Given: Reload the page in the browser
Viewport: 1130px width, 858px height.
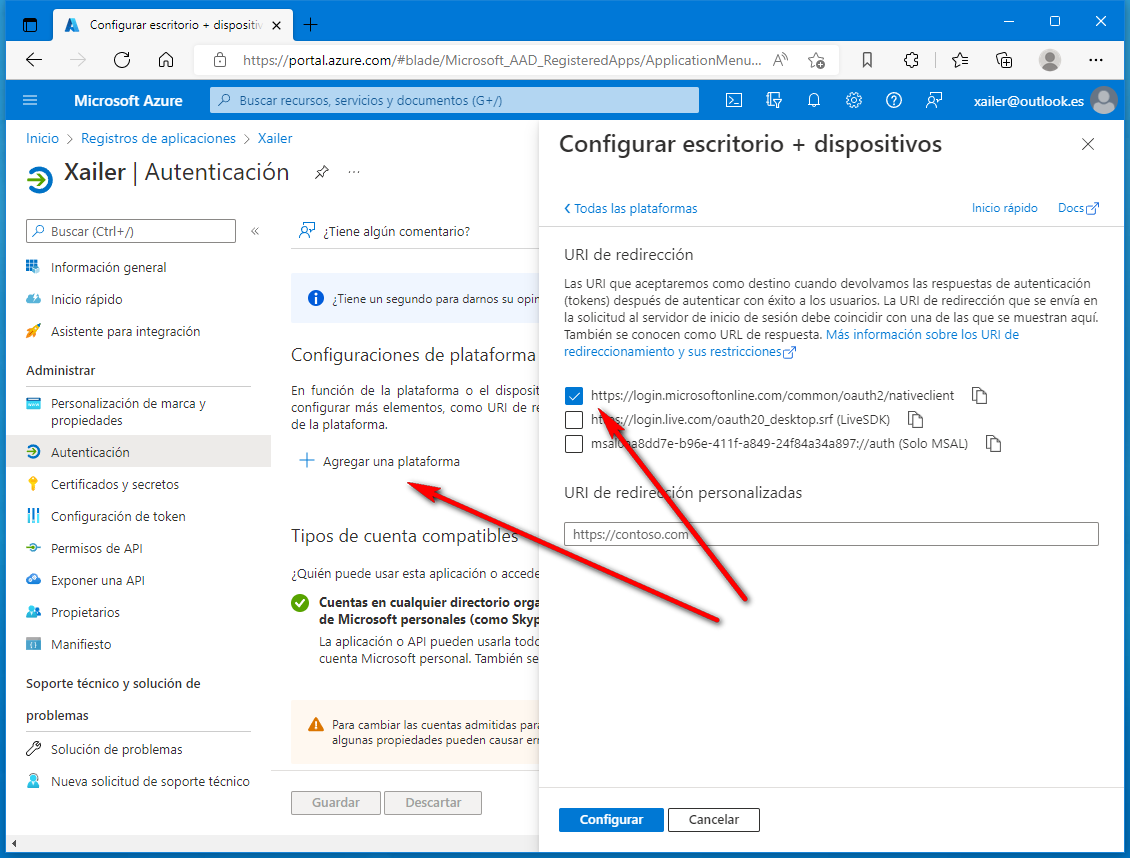Looking at the screenshot, I should (122, 60).
